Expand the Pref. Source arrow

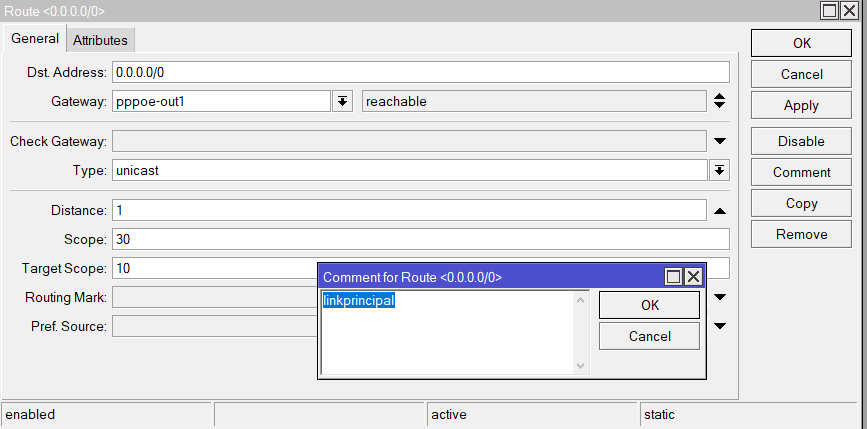(x=719, y=326)
